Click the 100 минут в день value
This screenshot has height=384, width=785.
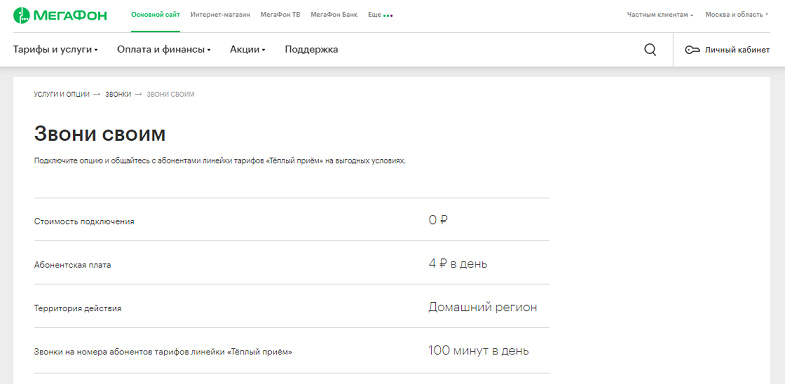click(479, 350)
